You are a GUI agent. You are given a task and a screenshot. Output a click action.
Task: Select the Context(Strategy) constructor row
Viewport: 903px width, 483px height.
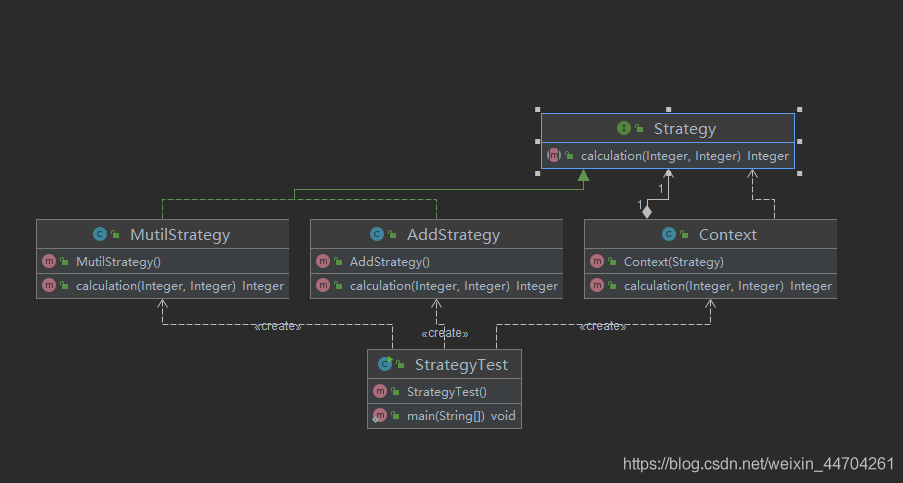(711, 261)
